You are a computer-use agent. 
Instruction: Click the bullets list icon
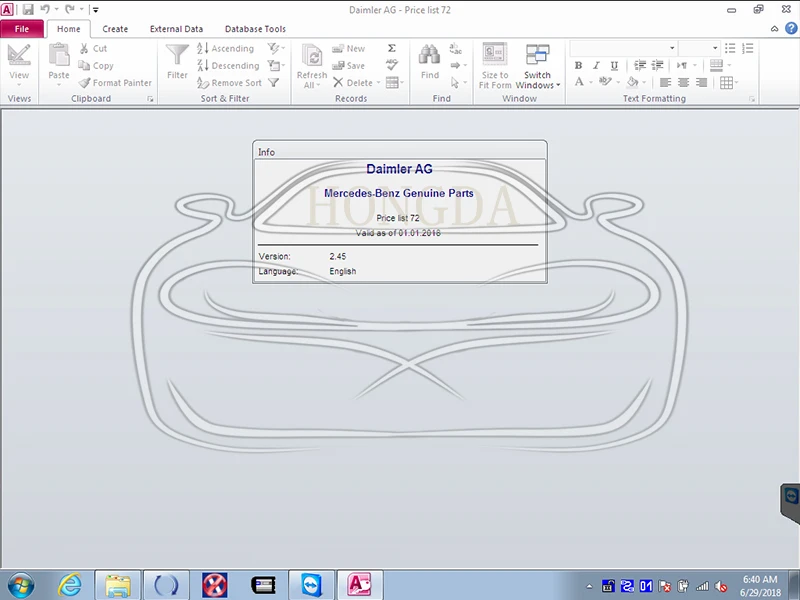coord(730,48)
